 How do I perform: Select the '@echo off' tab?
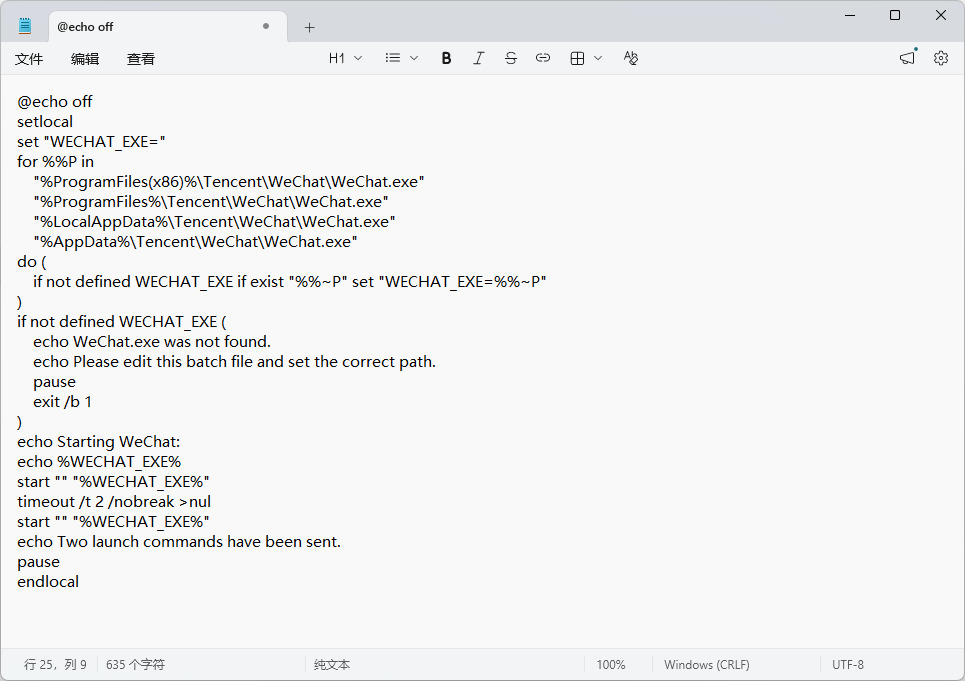coord(167,27)
